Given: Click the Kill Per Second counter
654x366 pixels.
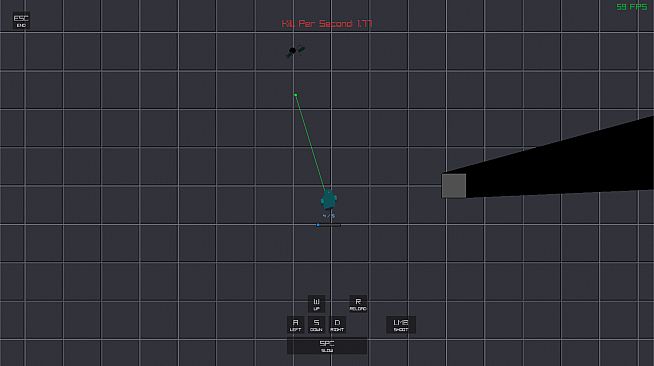Looking at the screenshot, I should click(327, 24).
